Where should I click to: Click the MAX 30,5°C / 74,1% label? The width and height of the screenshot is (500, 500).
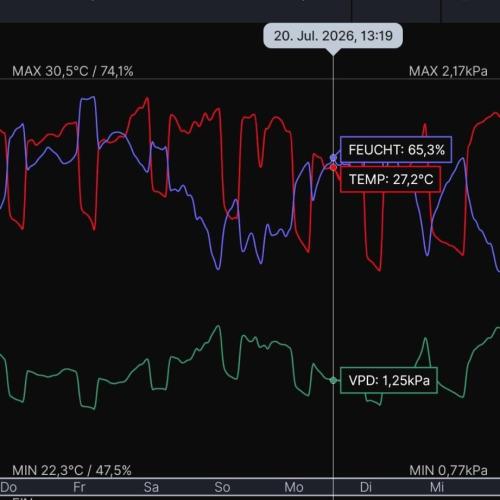tap(73, 71)
